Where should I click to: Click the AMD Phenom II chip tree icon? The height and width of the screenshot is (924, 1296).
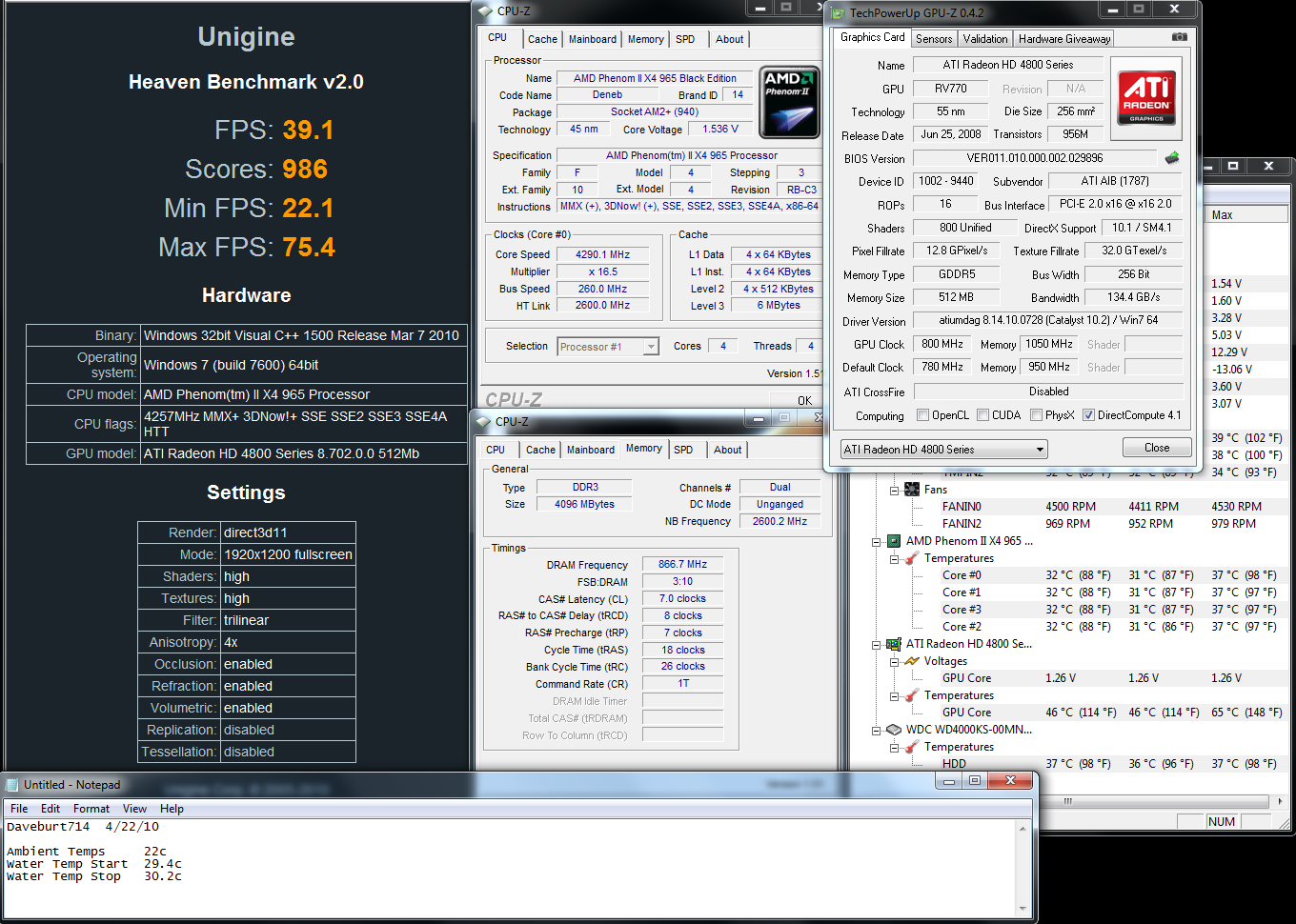[x=894, y=541]
